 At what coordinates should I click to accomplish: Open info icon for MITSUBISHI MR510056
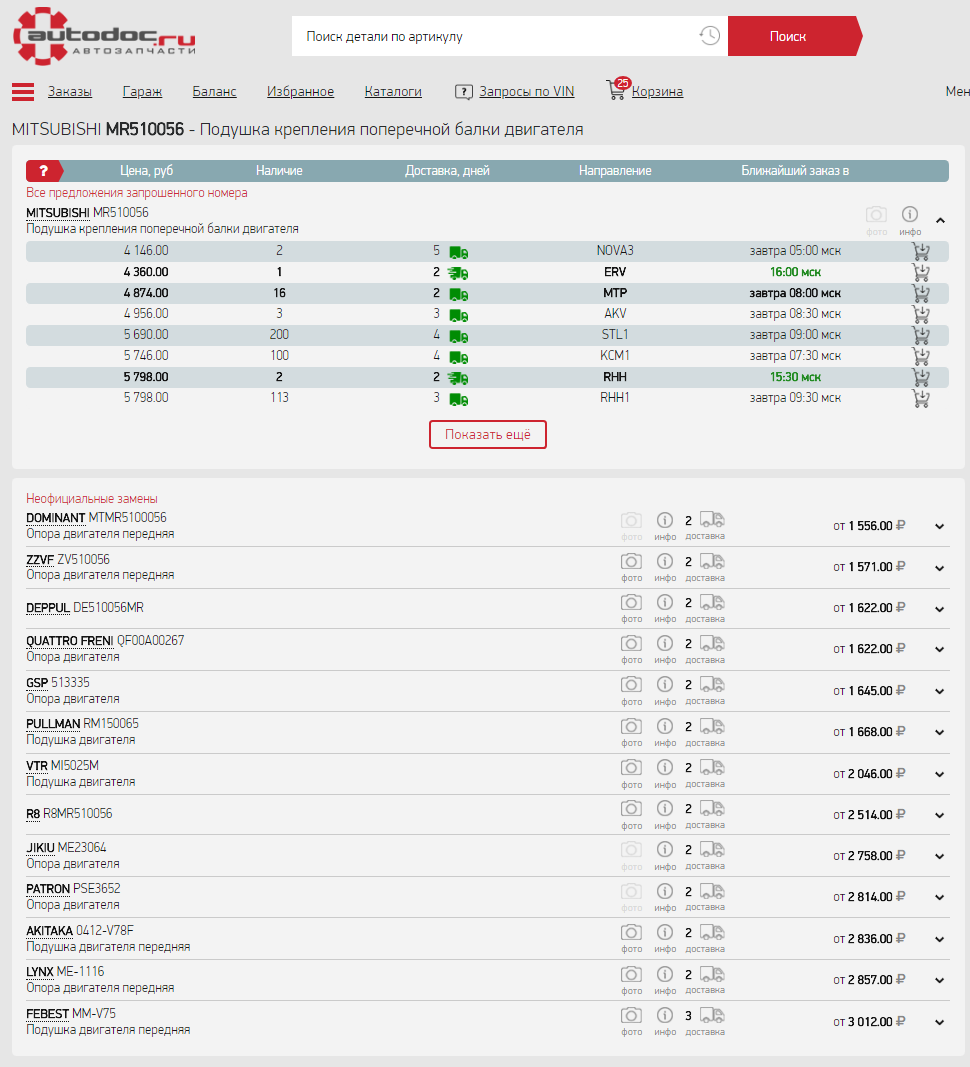(x=909, y=215)
